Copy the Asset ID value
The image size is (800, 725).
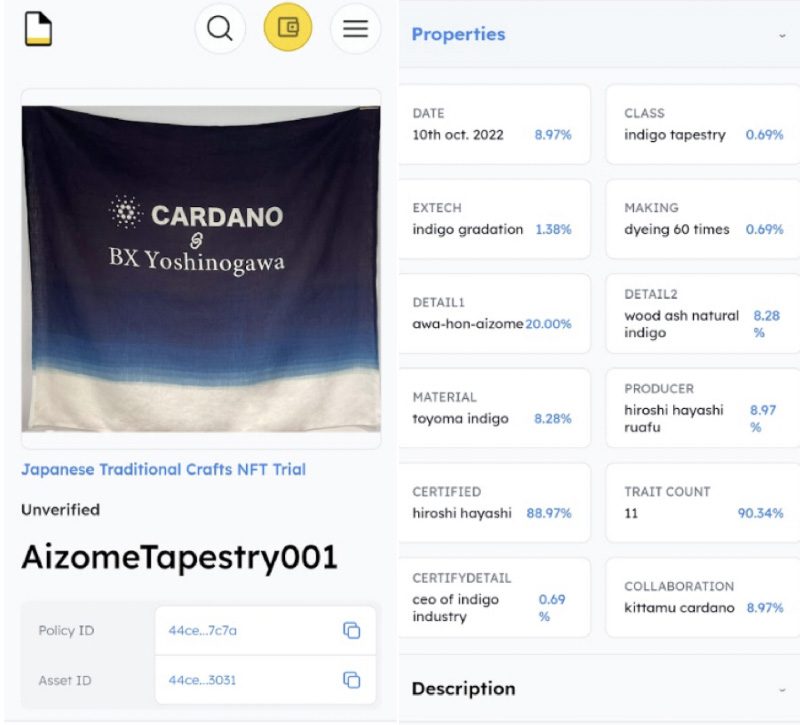351,680
